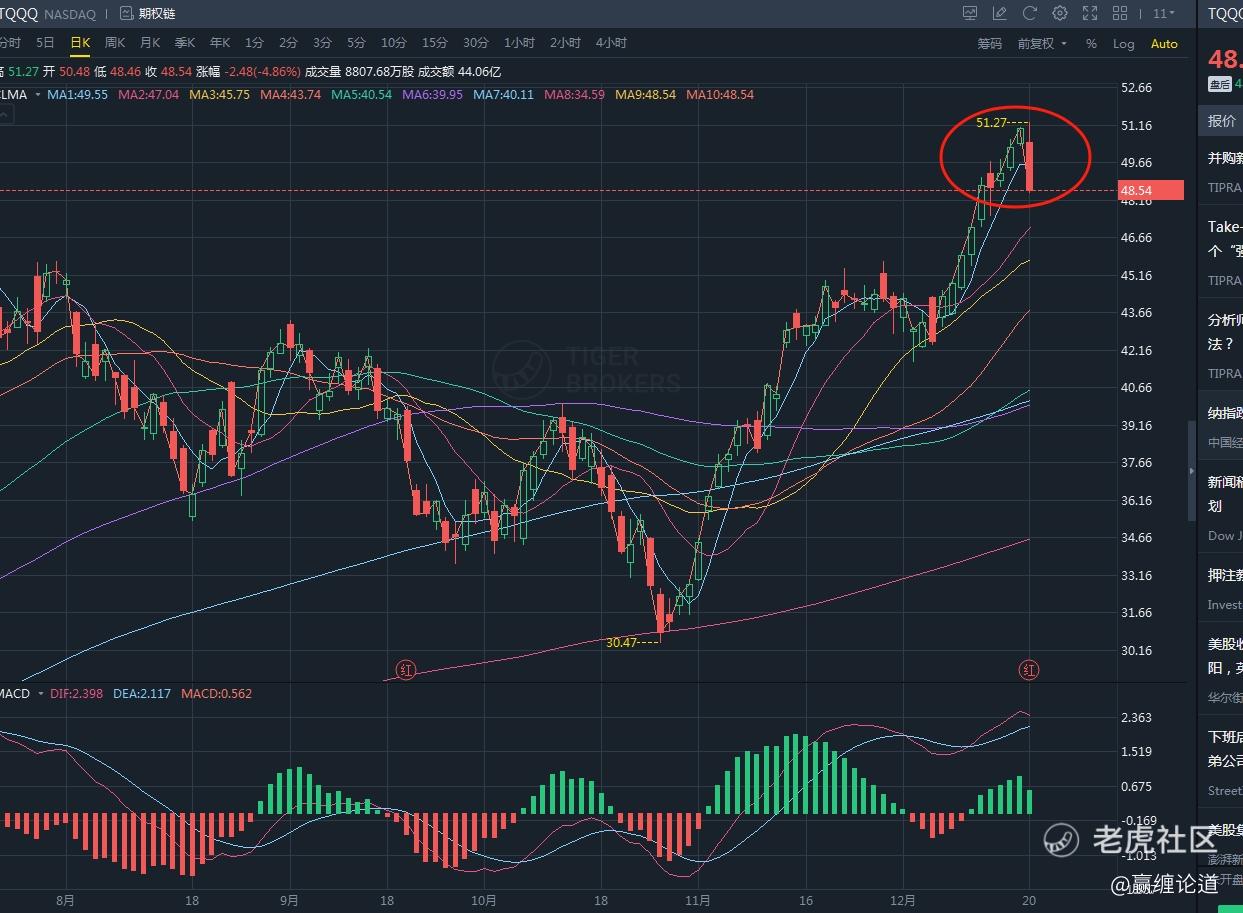Click the 51.27 high price label
The width and height of the screenshot is (1243, 913).
(x=992, y=122)
